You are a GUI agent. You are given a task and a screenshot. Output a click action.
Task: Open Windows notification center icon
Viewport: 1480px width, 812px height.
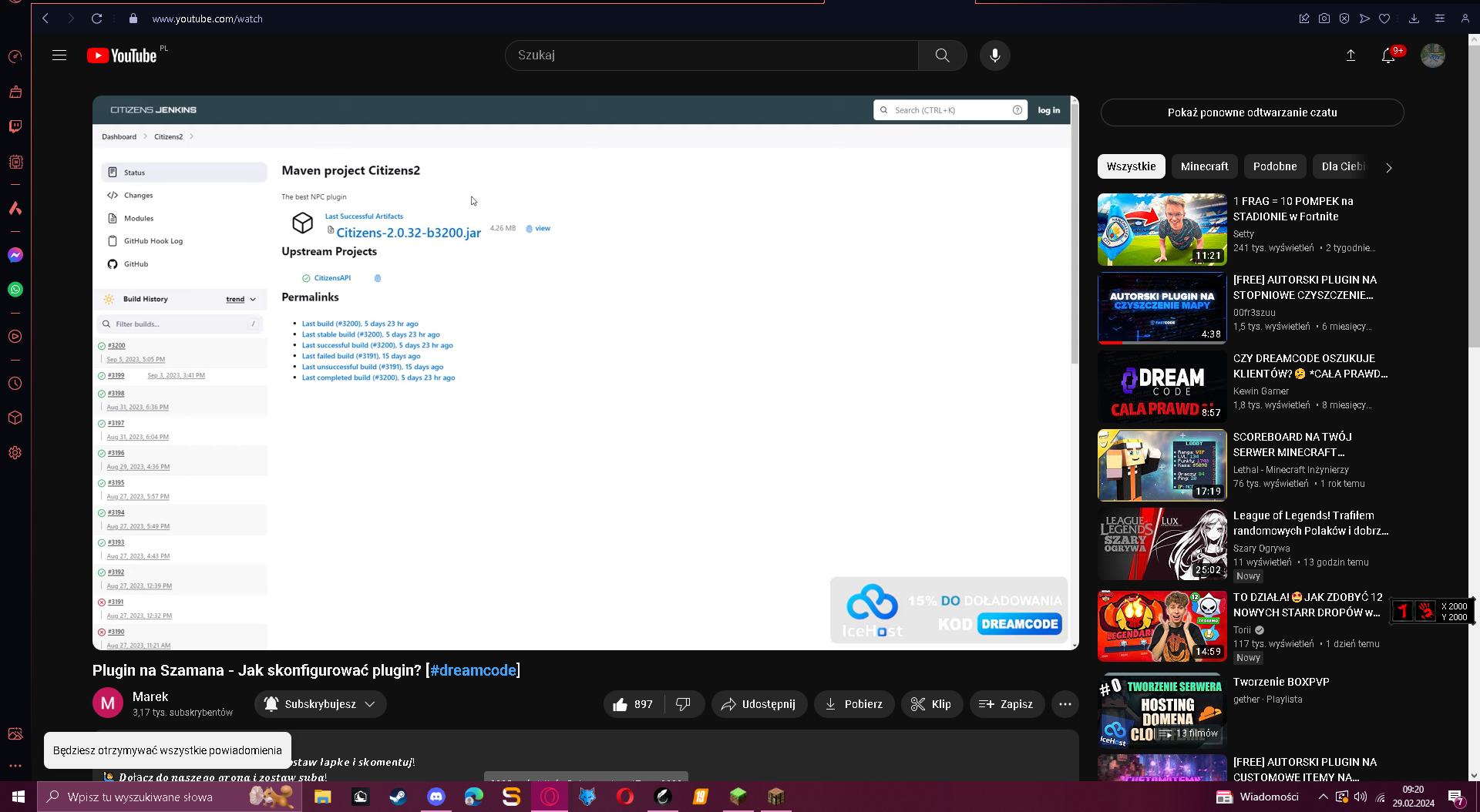1455,797
